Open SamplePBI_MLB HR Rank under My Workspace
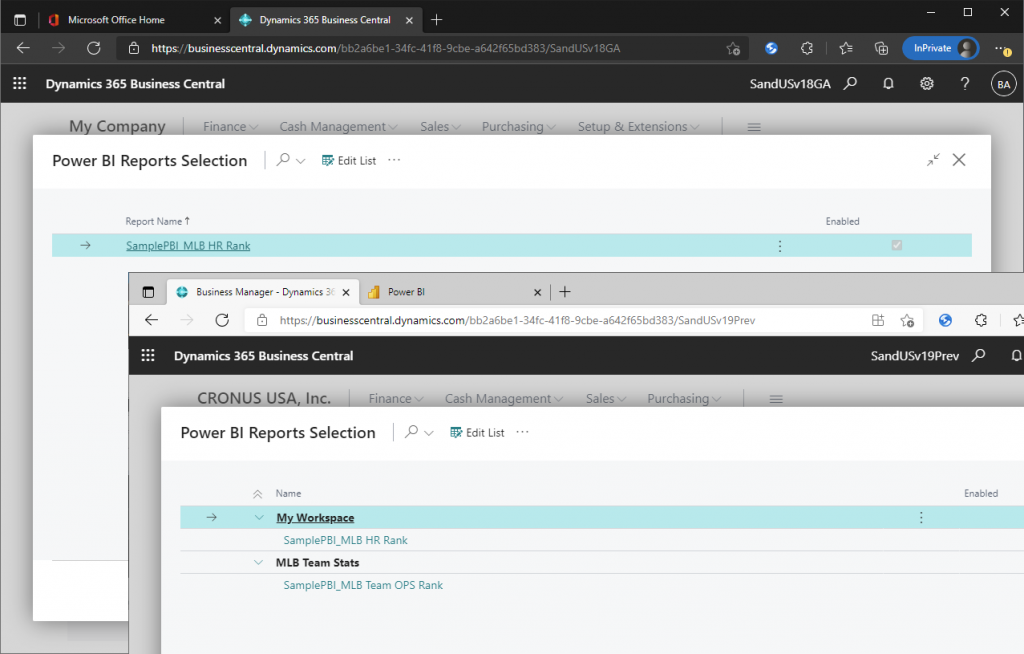This screenshot has width=1024, height=654. pos(345,540)
